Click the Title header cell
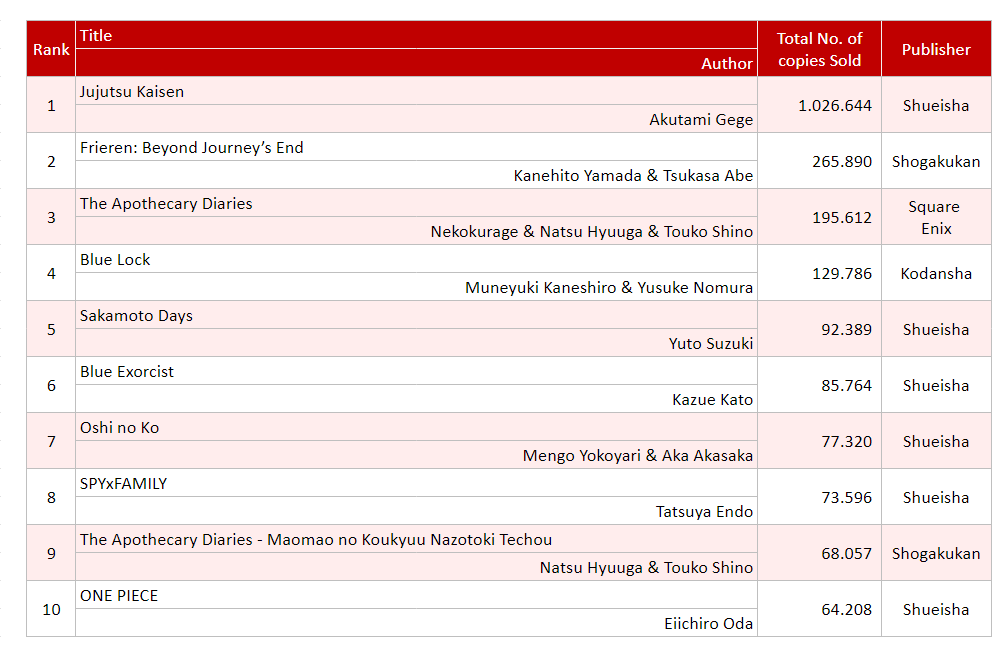 (x=416, y=35)
